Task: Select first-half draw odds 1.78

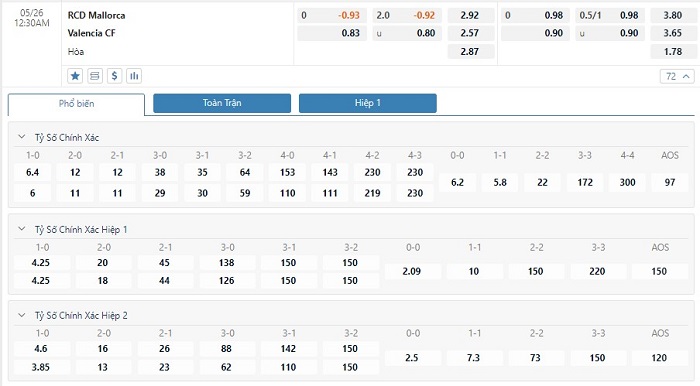Action: (673, 51)
